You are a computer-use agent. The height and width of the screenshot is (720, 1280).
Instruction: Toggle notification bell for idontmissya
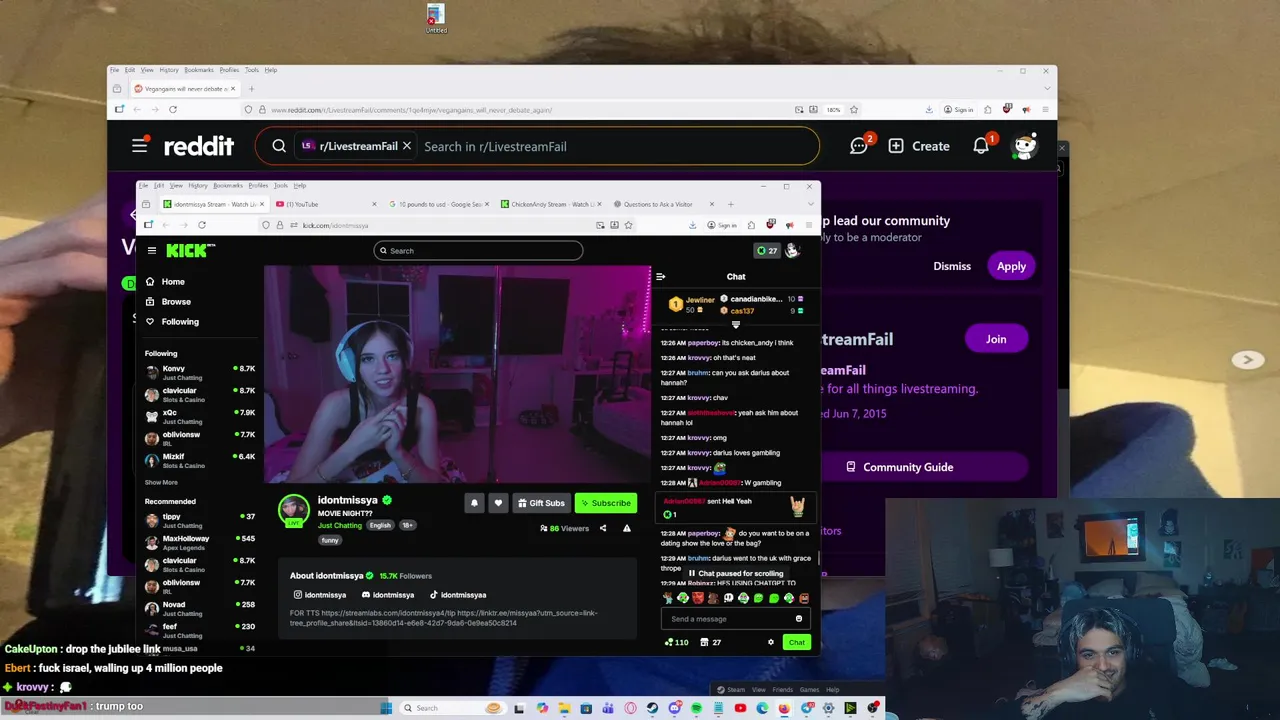[474, 503]
